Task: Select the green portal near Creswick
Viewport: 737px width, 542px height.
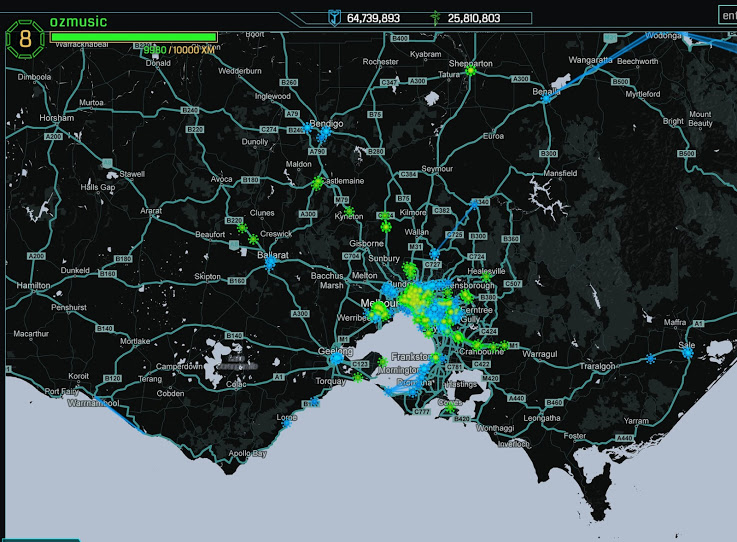Action: (x=253, y=240)
